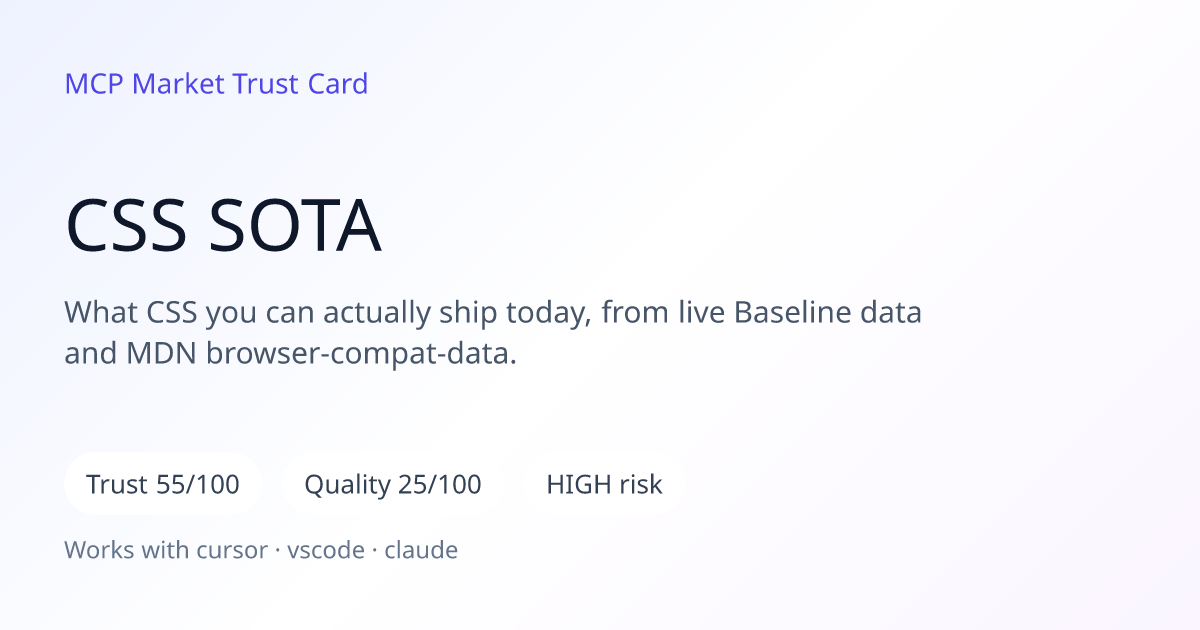Click the word claude in the compatibility line

pos(421,550)
